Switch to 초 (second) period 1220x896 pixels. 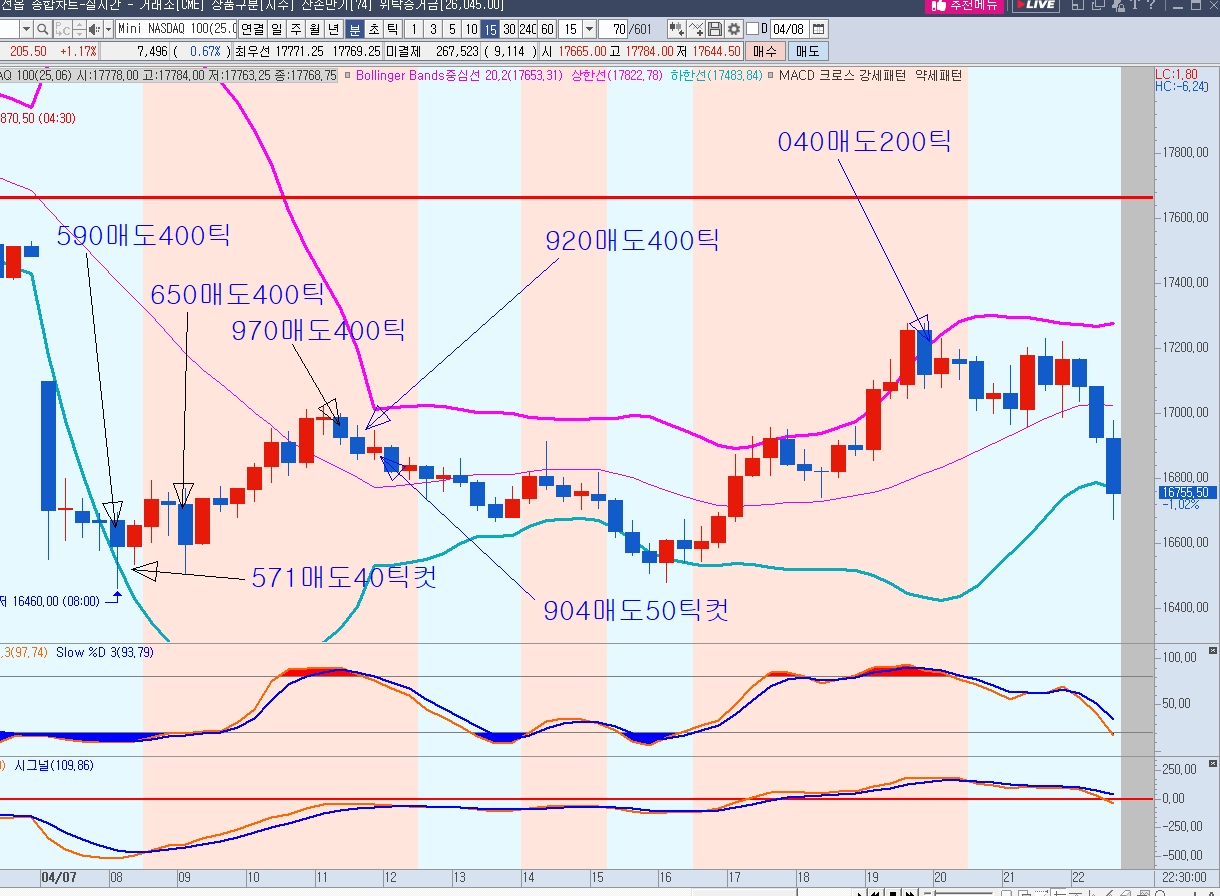click(373, 29)
